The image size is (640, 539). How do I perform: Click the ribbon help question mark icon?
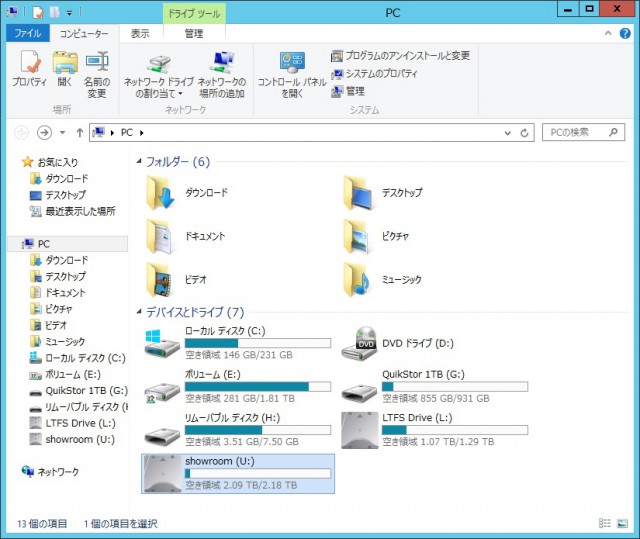pyautogui.click(x=627, y=33)
